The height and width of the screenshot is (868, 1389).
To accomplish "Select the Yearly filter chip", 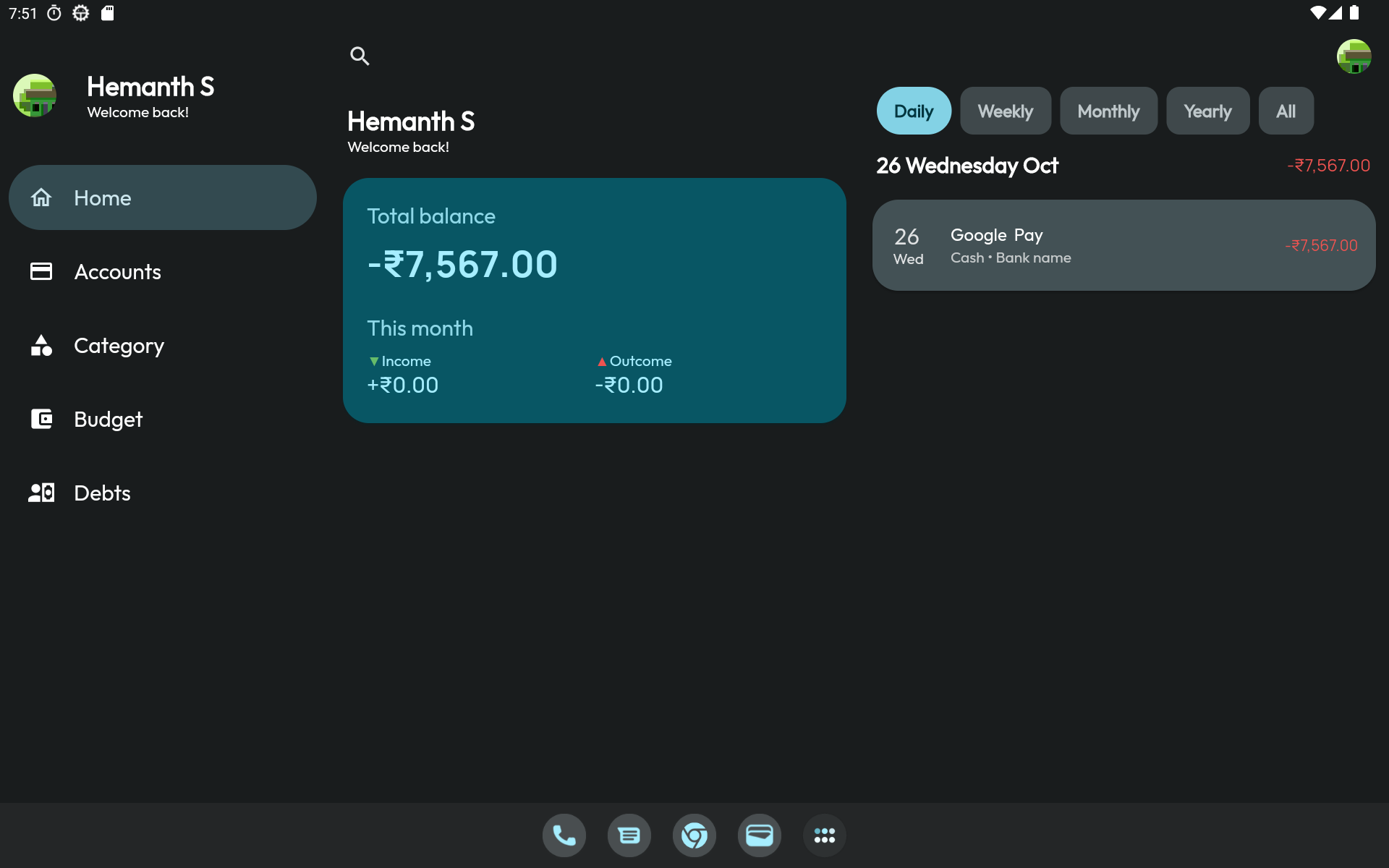I will click(x=1207, y=111).
